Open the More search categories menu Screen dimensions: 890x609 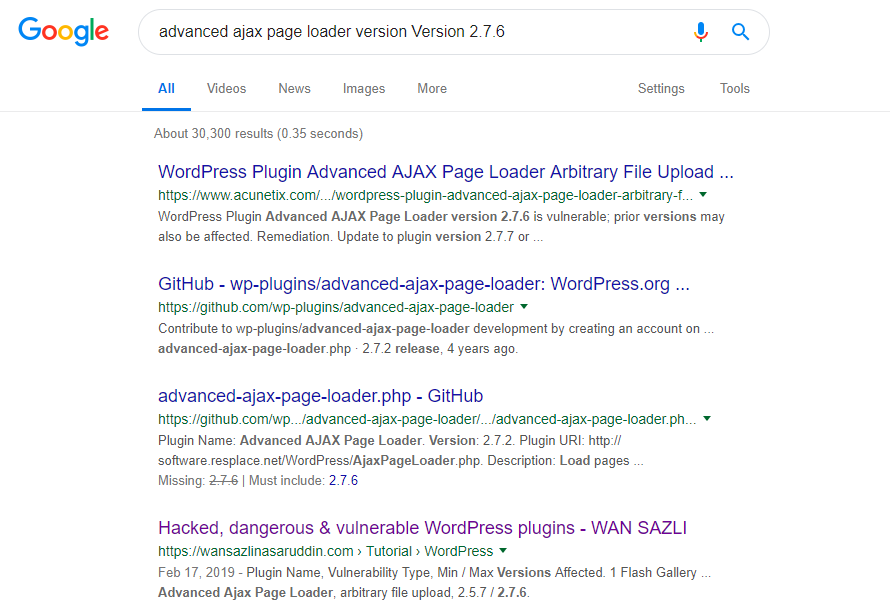coord(432,89)
